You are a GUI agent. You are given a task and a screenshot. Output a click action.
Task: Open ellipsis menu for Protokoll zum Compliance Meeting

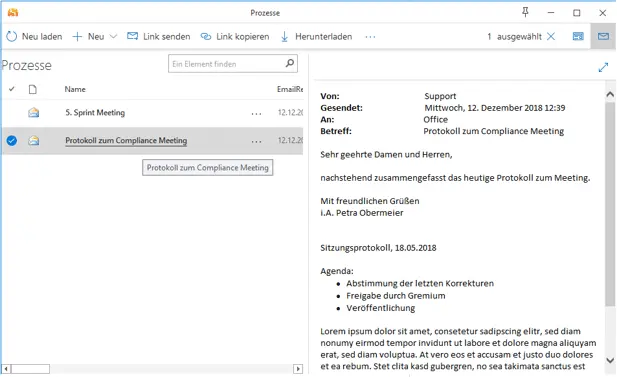(x=256, y=141)
